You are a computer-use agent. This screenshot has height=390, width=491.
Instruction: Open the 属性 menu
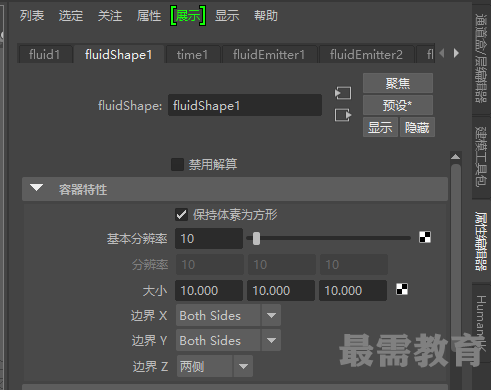[149, 16]
